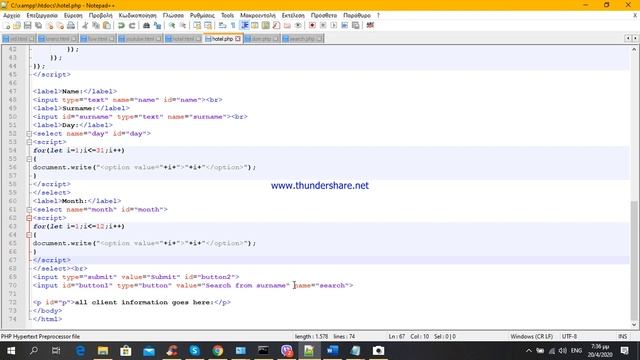Screen dimensions: 640x360
Task: Redo the edit via toolbar
Action: point(132,25)
